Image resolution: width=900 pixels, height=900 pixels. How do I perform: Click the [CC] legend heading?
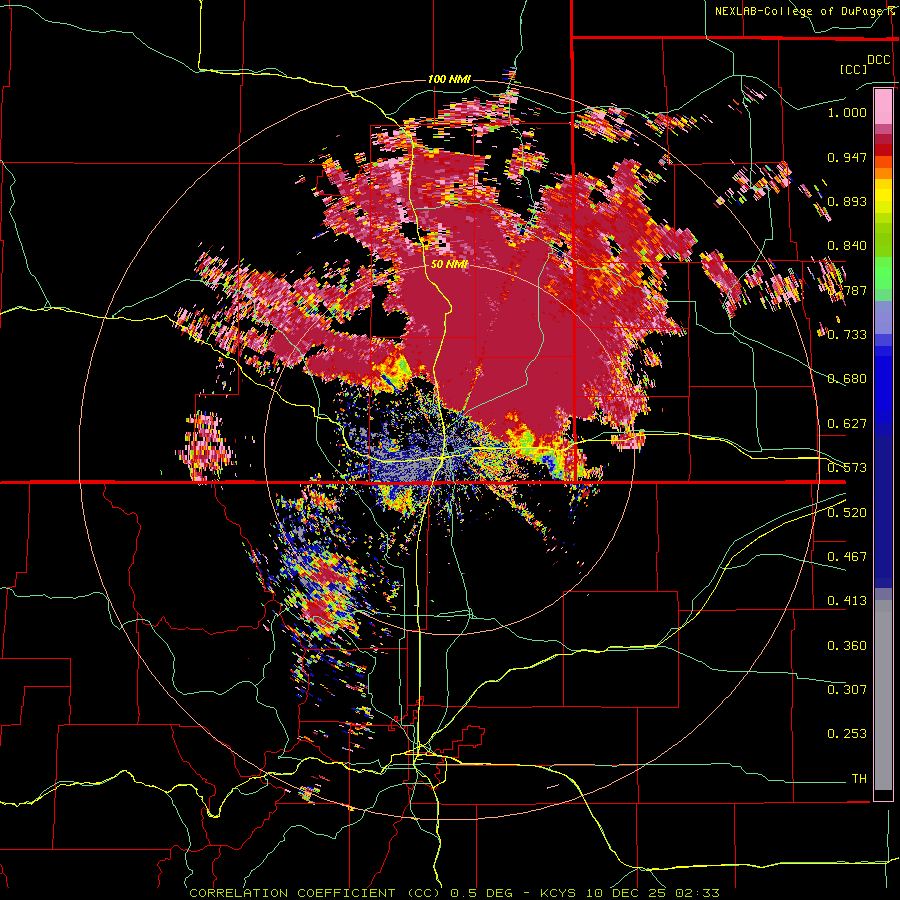tap(854, 69)
